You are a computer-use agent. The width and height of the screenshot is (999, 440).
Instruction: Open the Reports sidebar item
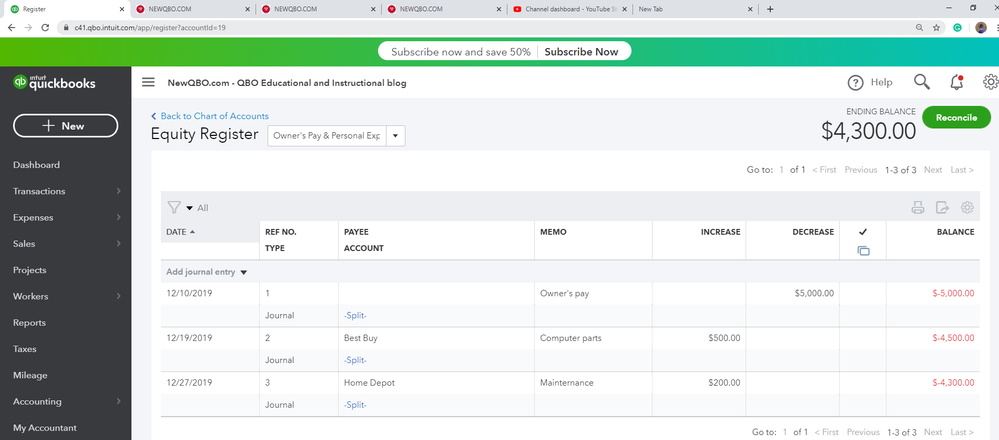click(30, 323)
